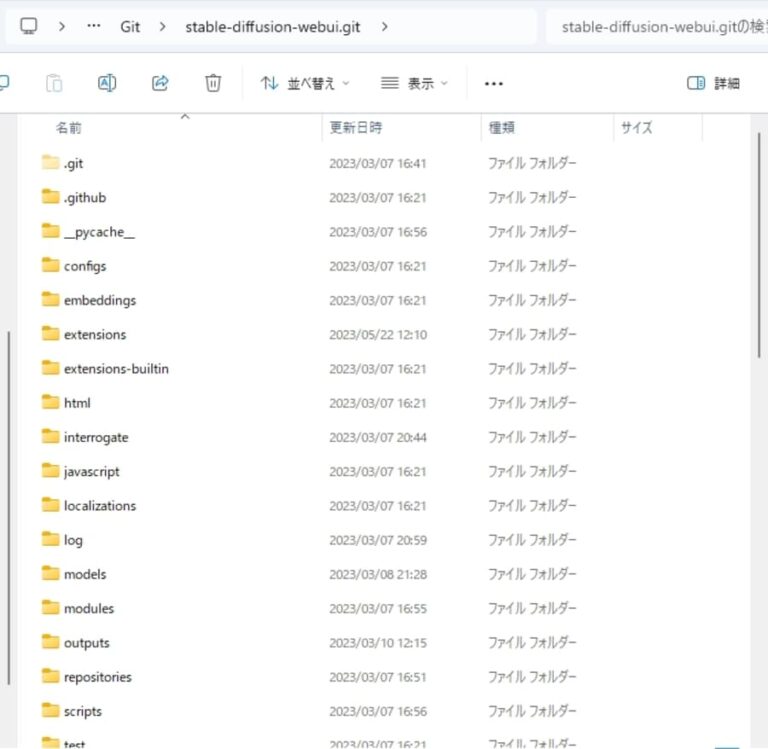This screenshot has width=768, height=749.
Task: Select the models folder icon
Action: (x=51, y=574)
